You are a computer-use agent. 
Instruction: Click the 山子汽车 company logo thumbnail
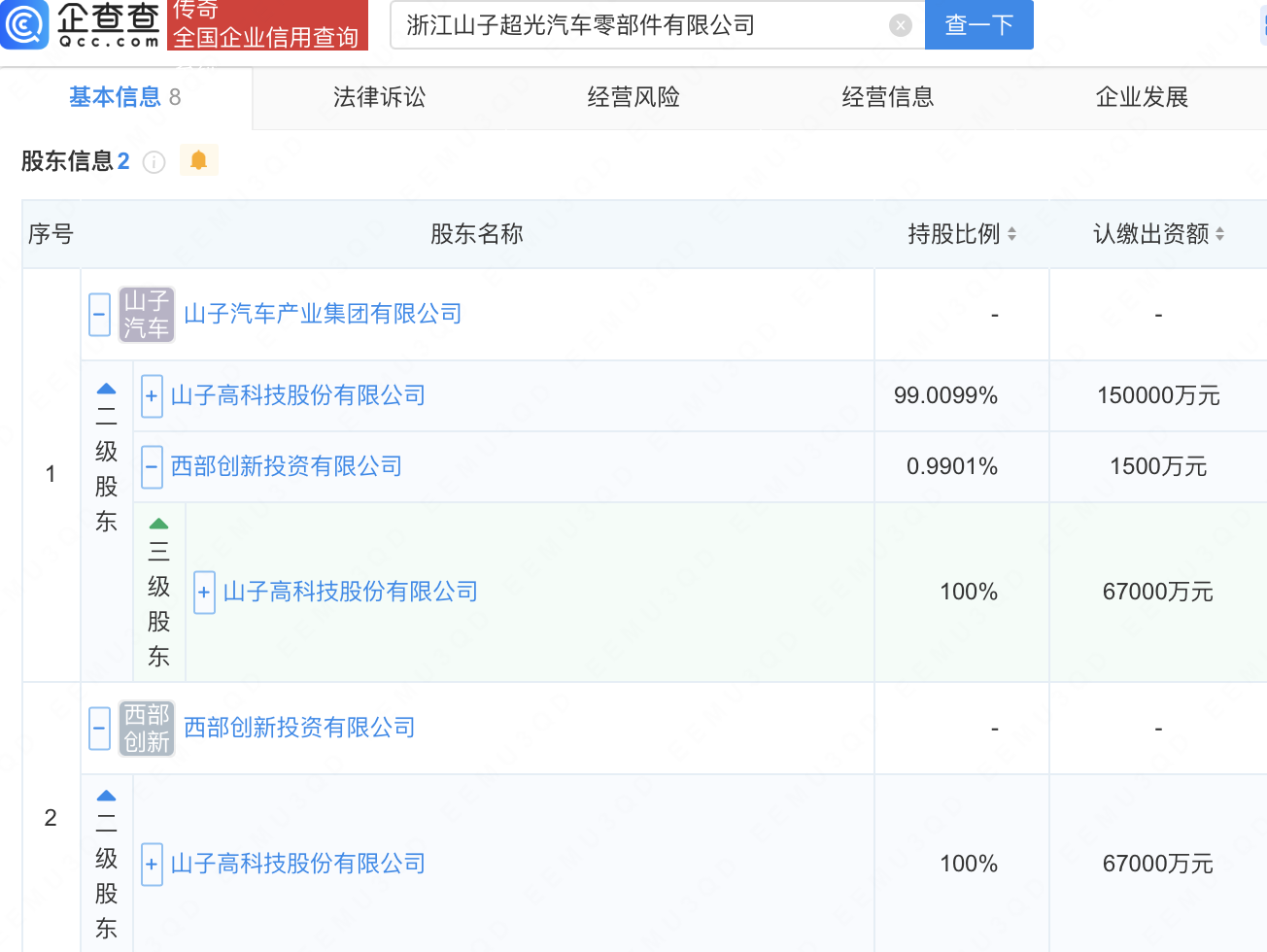tap(147, 315)
